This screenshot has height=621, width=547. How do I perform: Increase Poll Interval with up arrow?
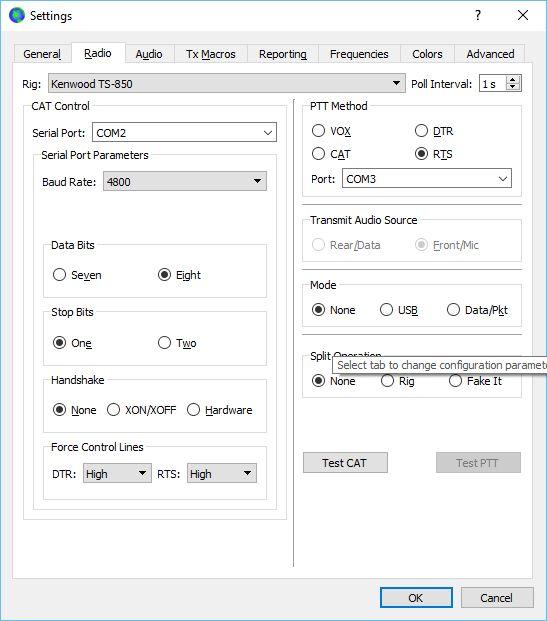pyautogui.click(x=513, y=80)
